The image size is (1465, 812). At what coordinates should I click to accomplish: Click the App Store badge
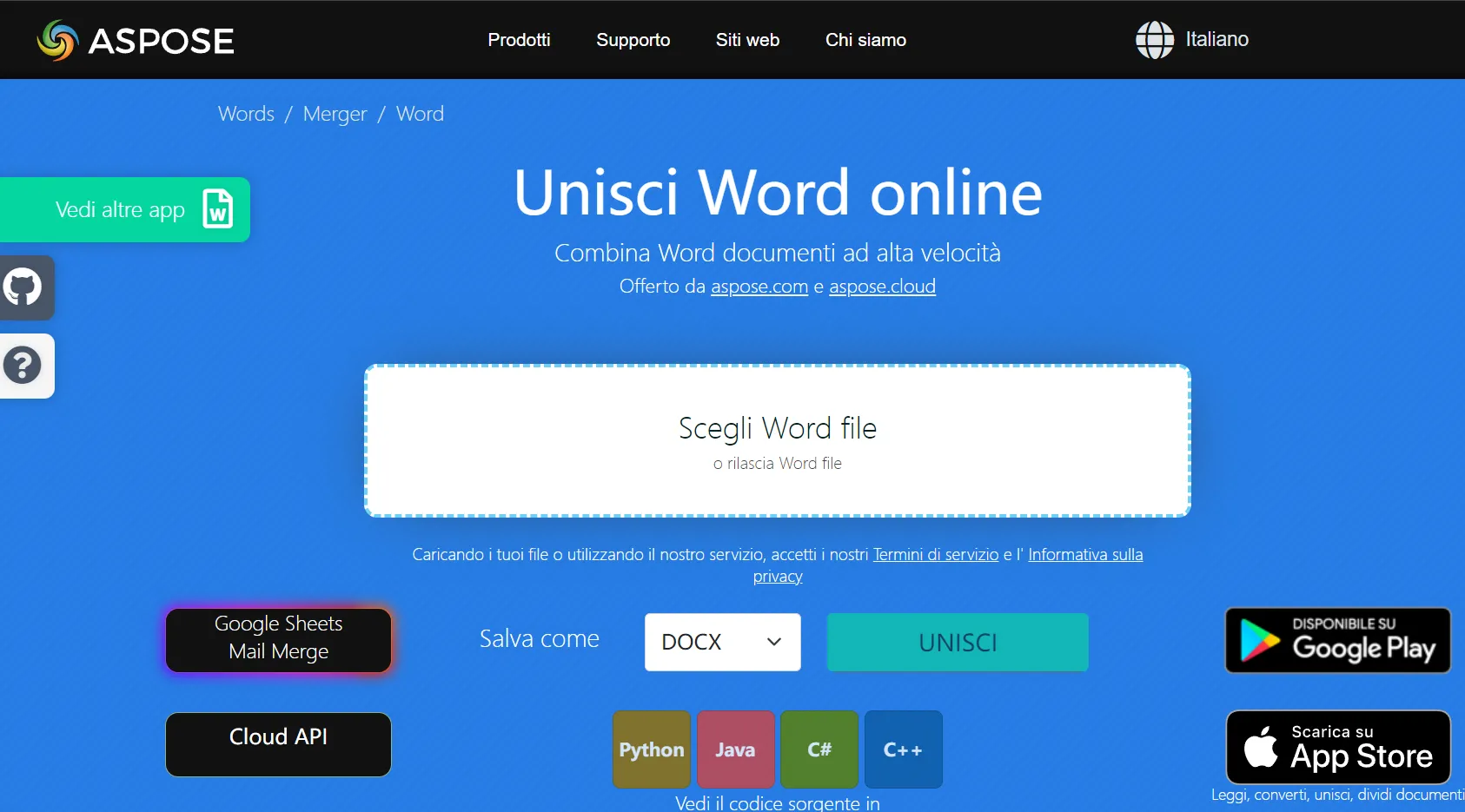click(x=1338, y=748)
